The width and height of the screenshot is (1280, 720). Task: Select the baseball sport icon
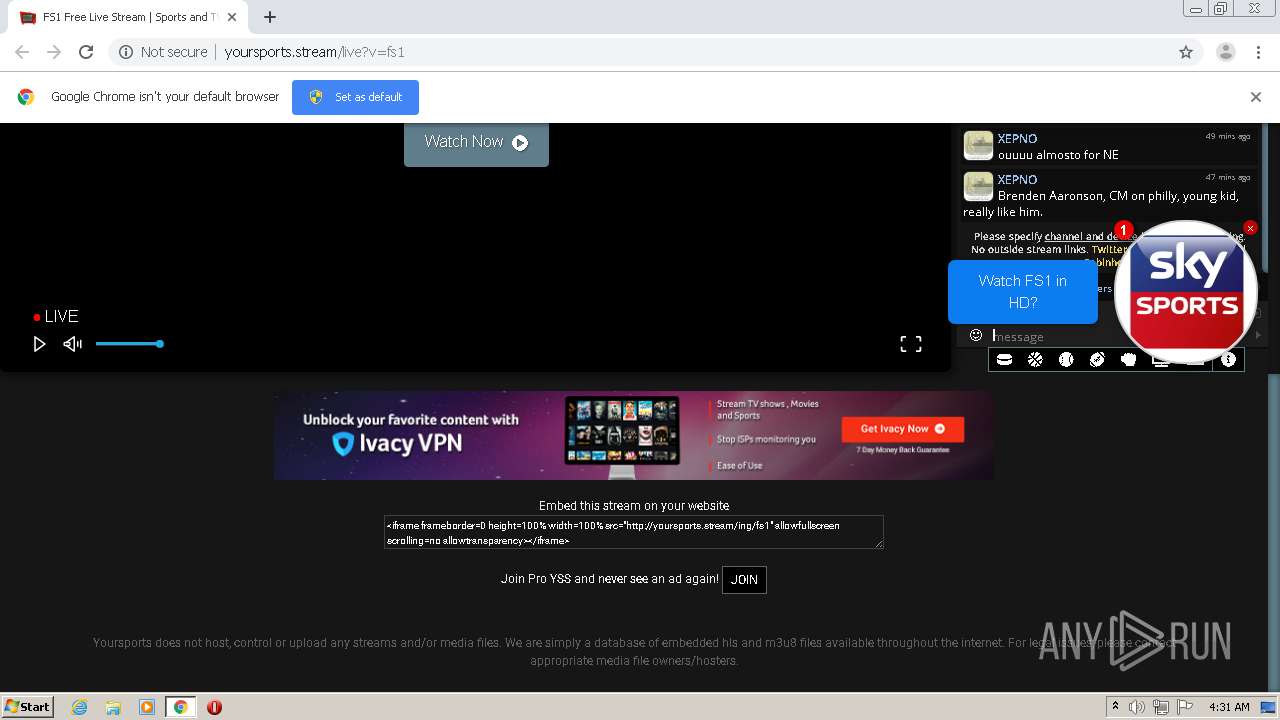(x=1066, y=360)
